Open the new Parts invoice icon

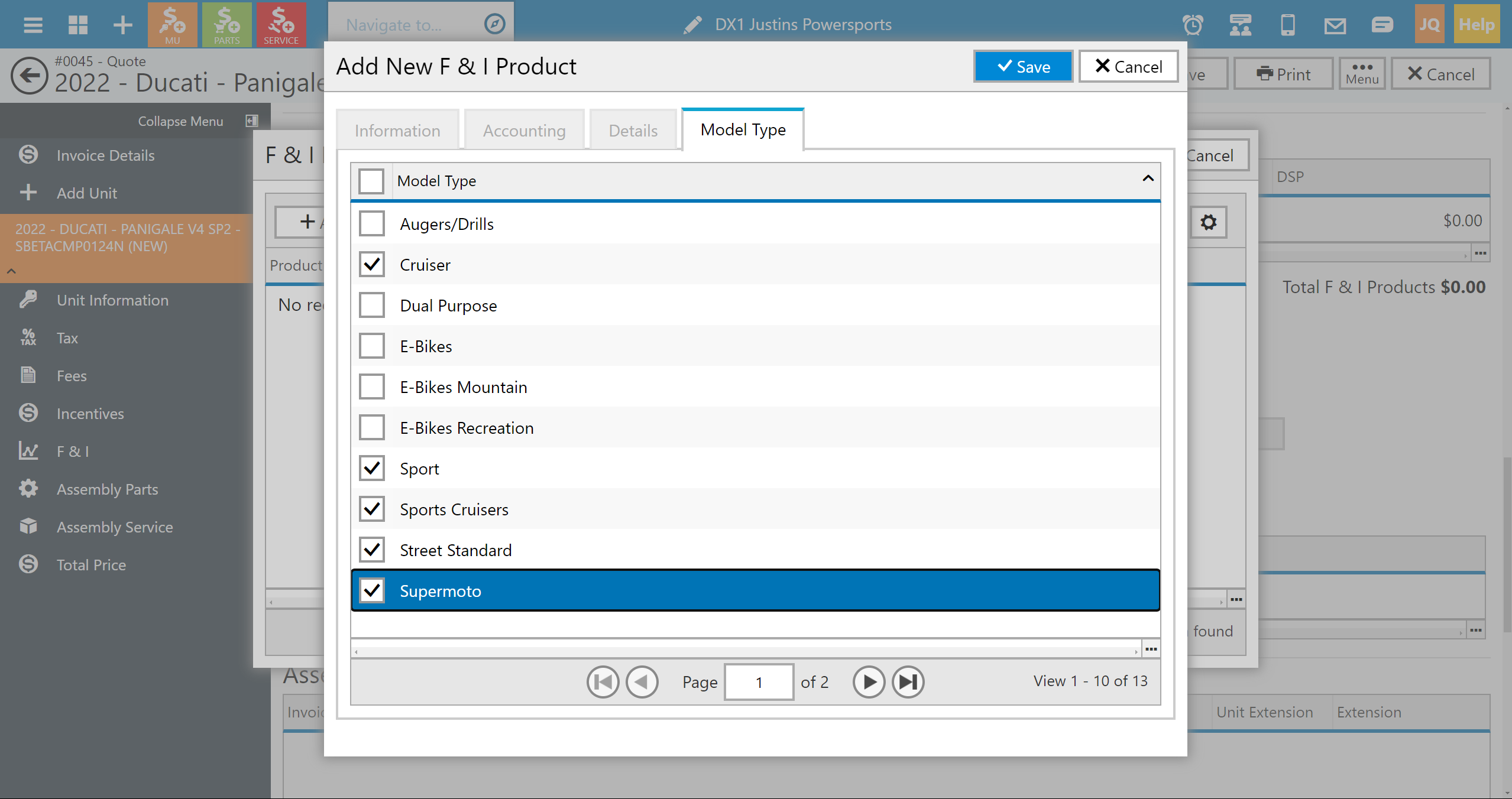pos(226,25)
